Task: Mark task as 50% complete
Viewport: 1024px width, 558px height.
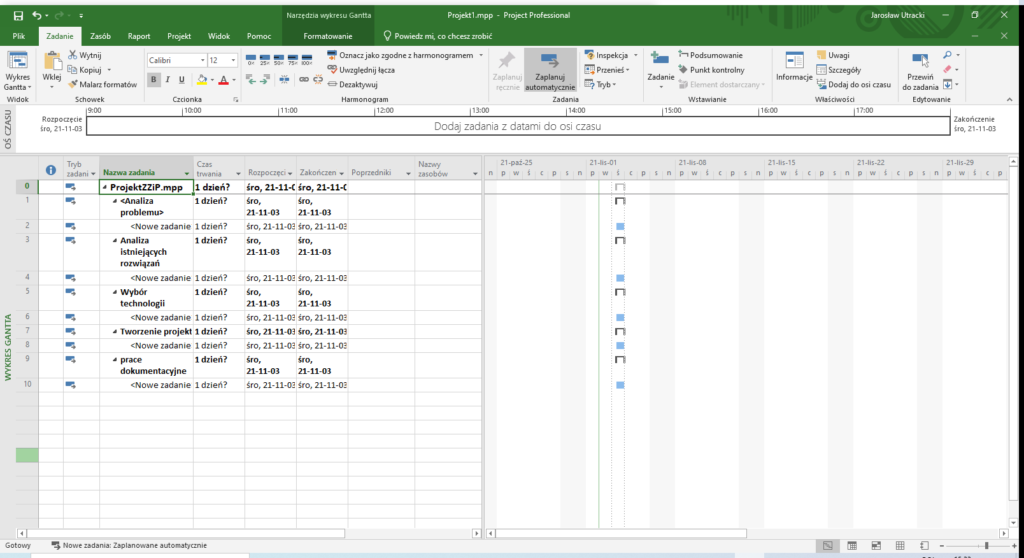Action: tap(279, 61)
